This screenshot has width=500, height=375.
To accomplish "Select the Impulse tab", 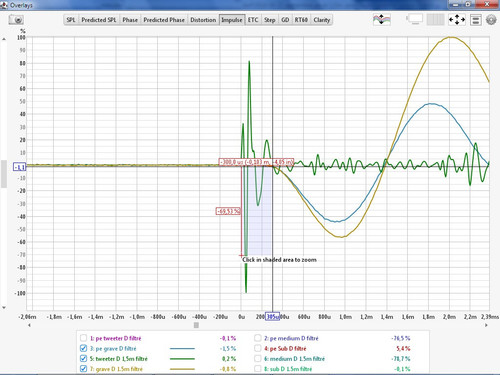I will pyautogui.click(x=232, y=20).
